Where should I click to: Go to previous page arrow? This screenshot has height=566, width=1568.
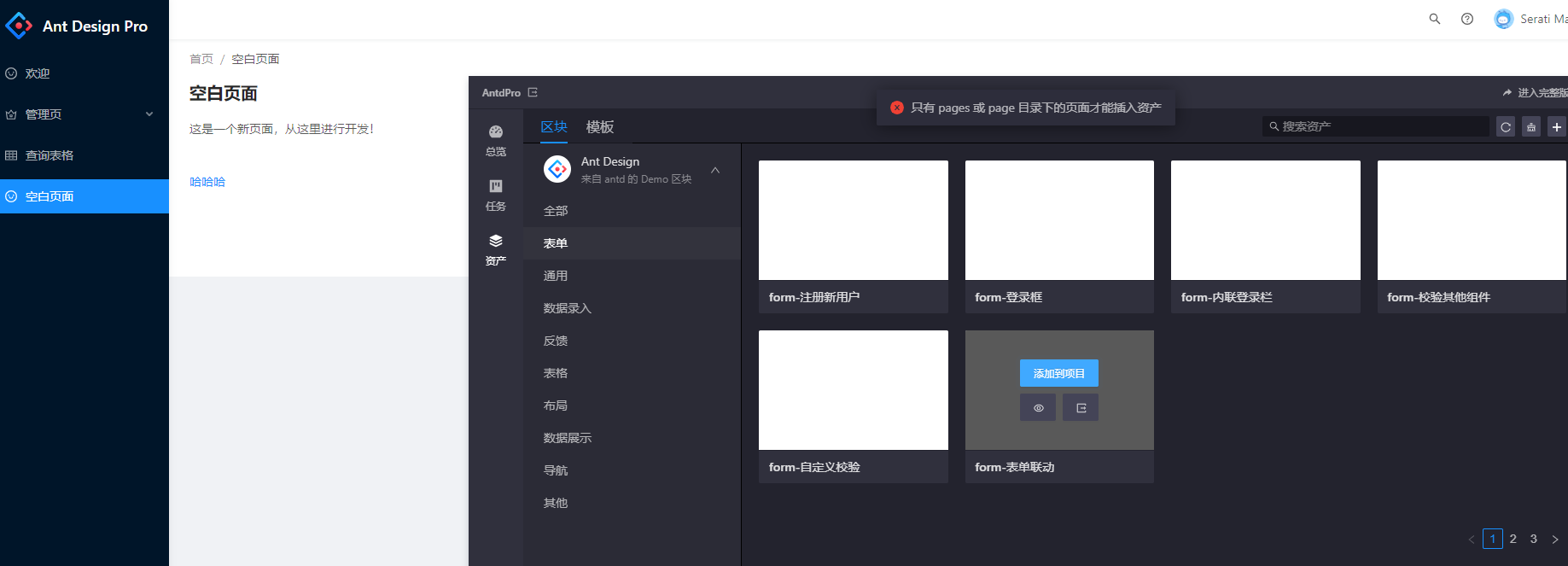(x=1472, y=539)
